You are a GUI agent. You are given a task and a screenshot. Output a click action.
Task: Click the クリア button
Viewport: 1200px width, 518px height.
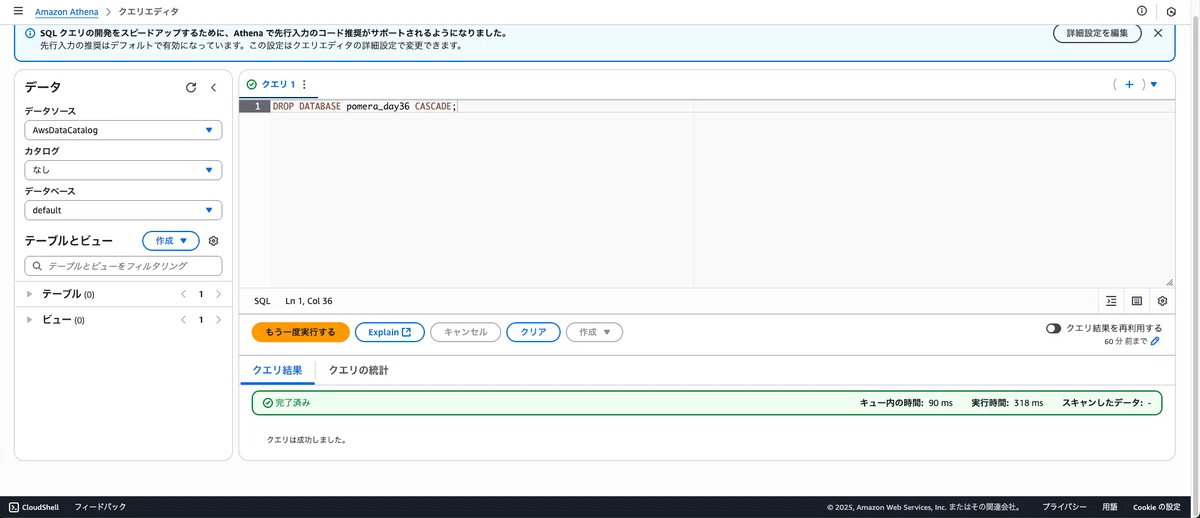pos(533,332)
